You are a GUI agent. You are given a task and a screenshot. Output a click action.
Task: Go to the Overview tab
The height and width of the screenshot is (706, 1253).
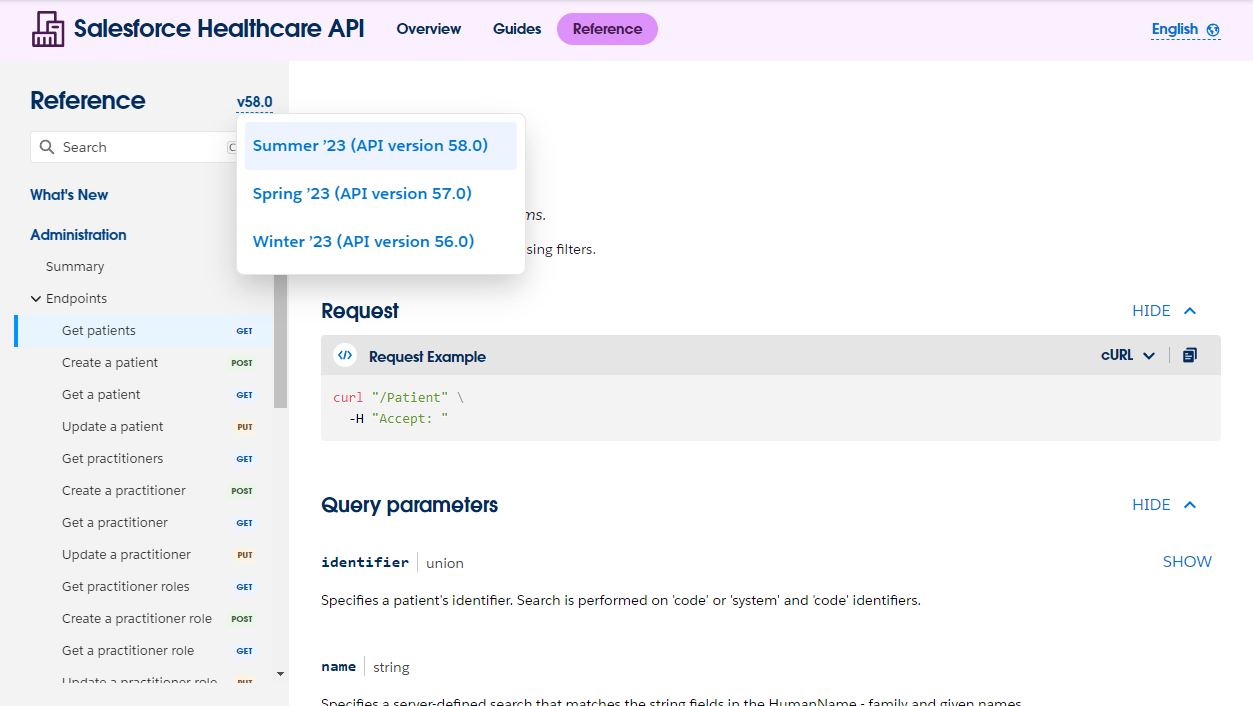click(429, 29)
